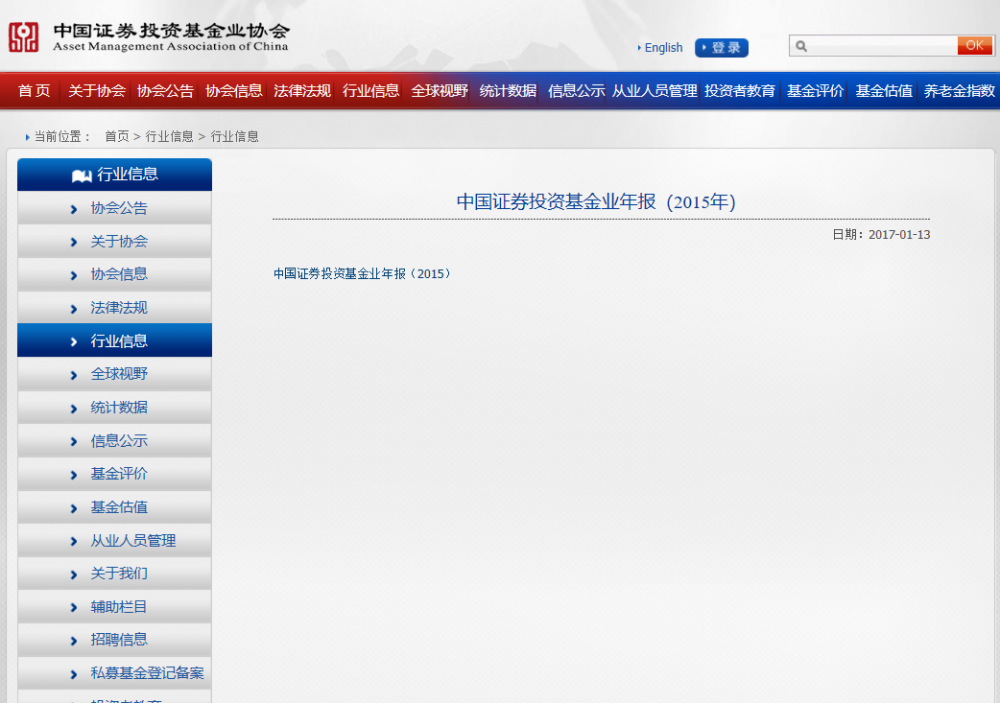Open 行业信息 in the top navigation bar
The height and width of the screenshot is (703, 1000).
click(371, 91)
